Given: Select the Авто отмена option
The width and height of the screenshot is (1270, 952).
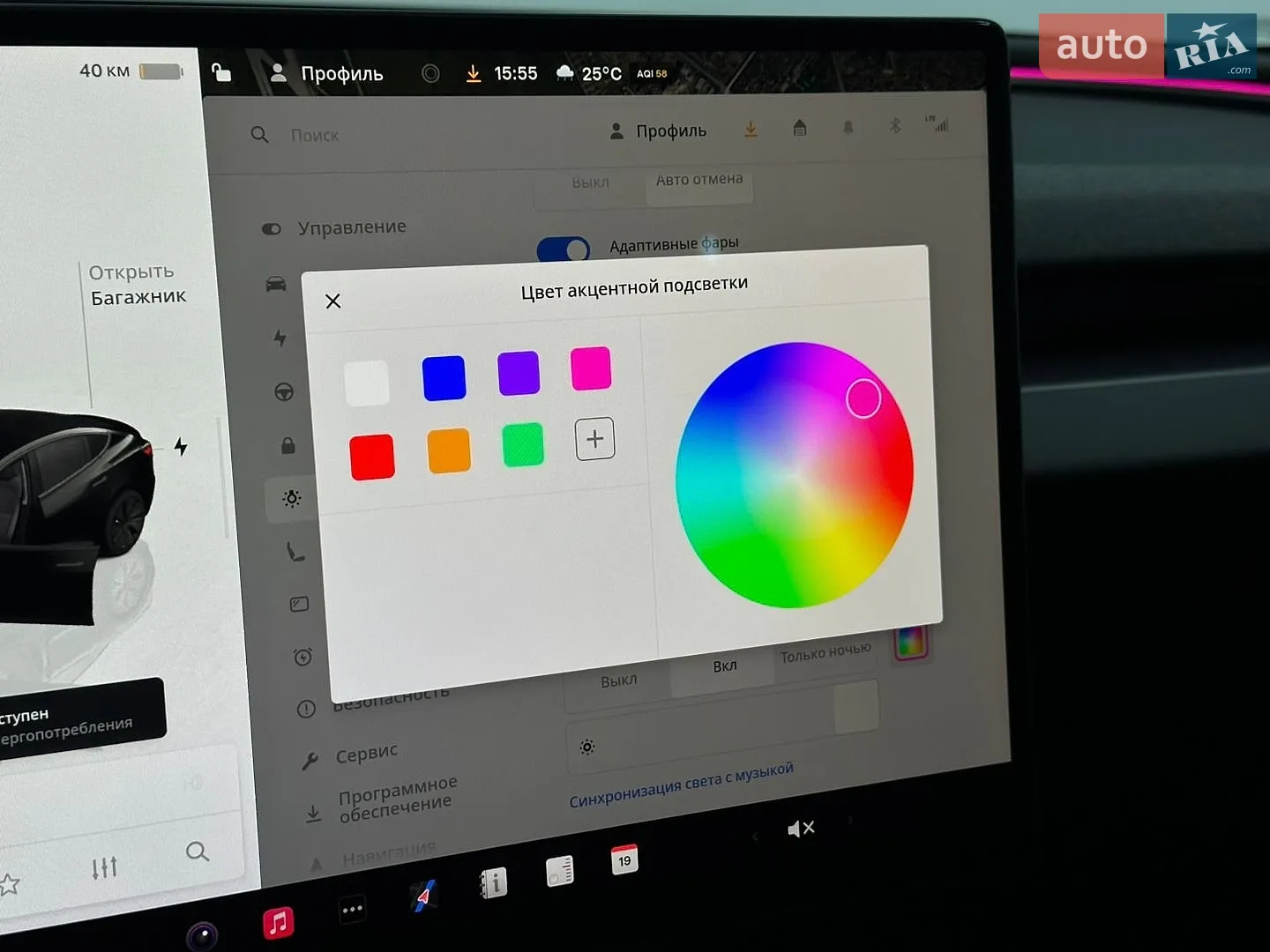Looking at the screenshot, I should (x=699, y=180).
